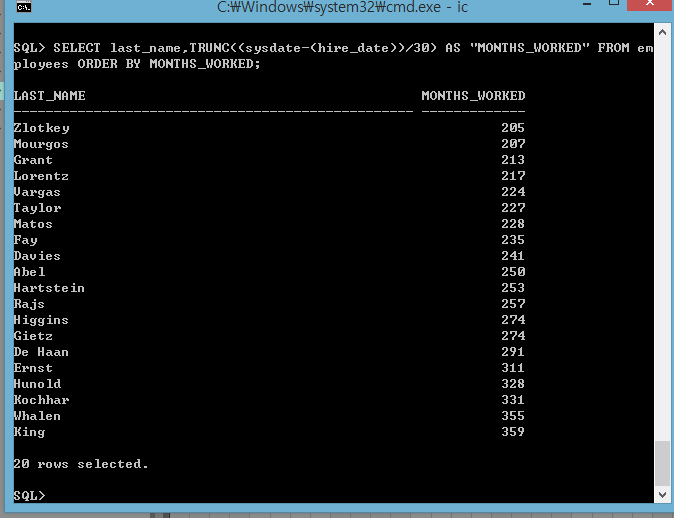Select the Taylor row name
The height and width of the screenshot is (518, 674).
click(x=37, y=208)
